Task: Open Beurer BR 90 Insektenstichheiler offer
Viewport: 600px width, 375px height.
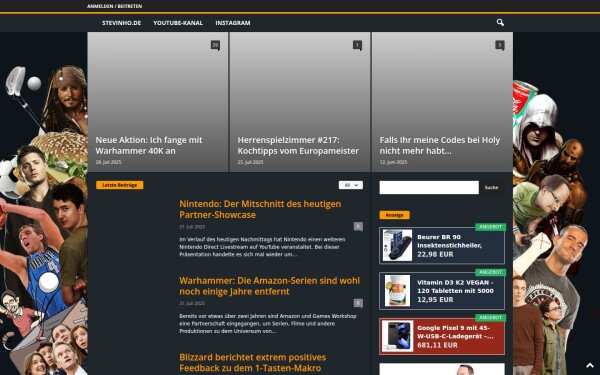Action: (442, 246)
